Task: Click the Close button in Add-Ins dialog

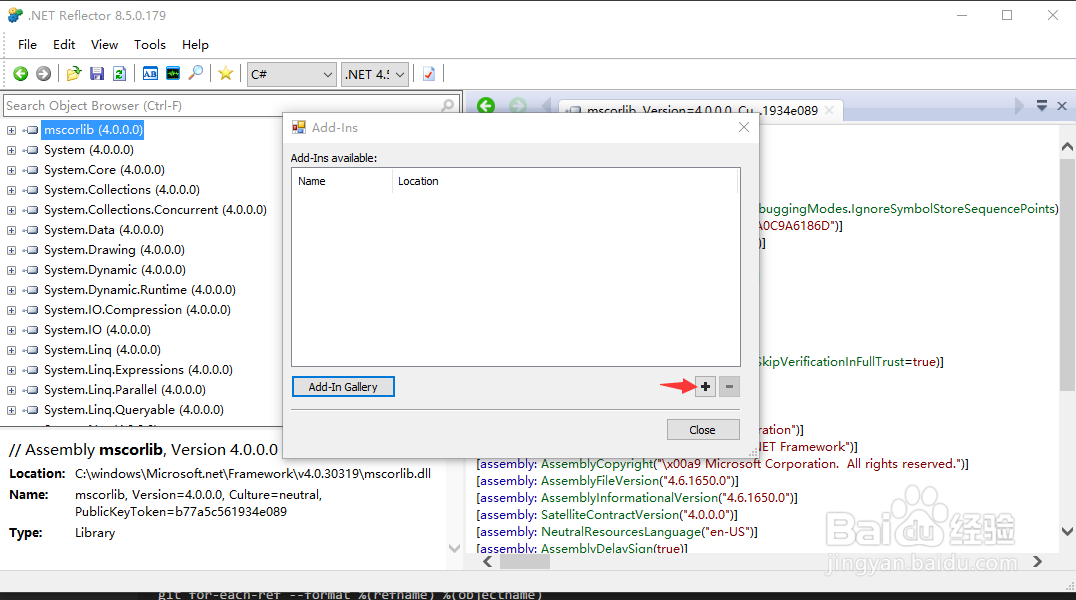Action: 703,430
